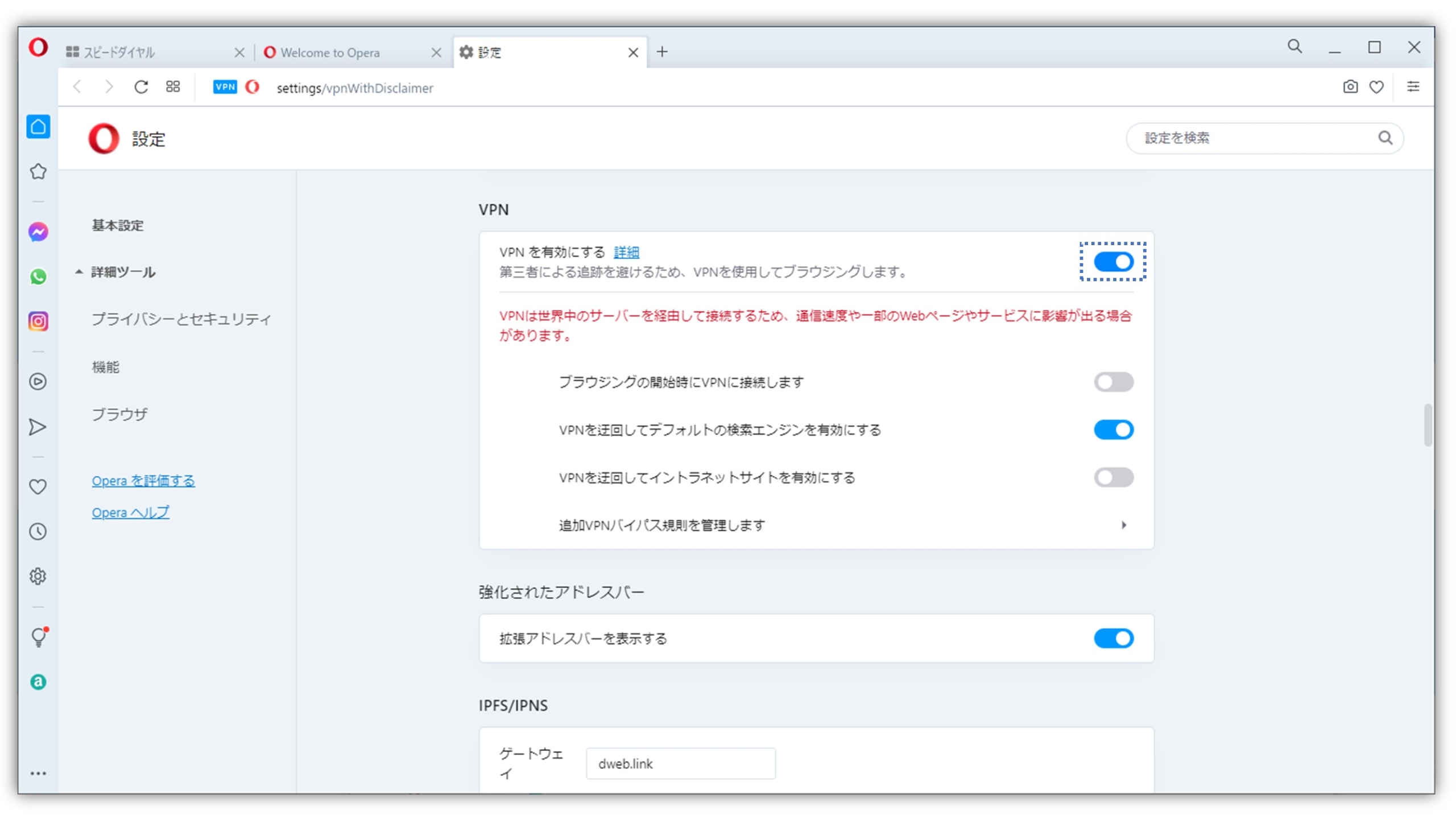Open Speed Dial from the sidebar
Viewport: 1456px width, 819px height.
38,126
